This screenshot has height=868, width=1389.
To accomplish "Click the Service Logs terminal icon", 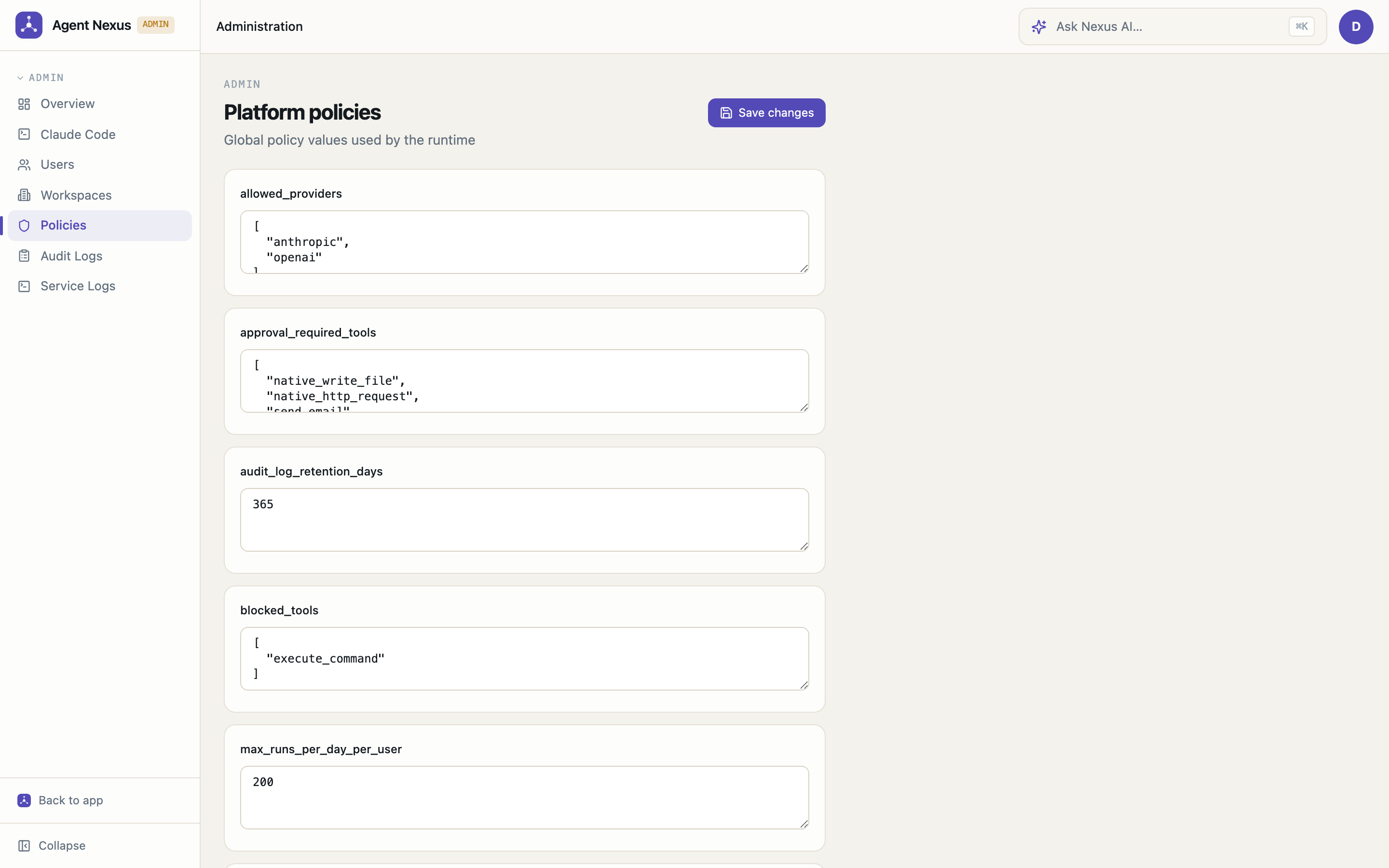I will [24, 286].
